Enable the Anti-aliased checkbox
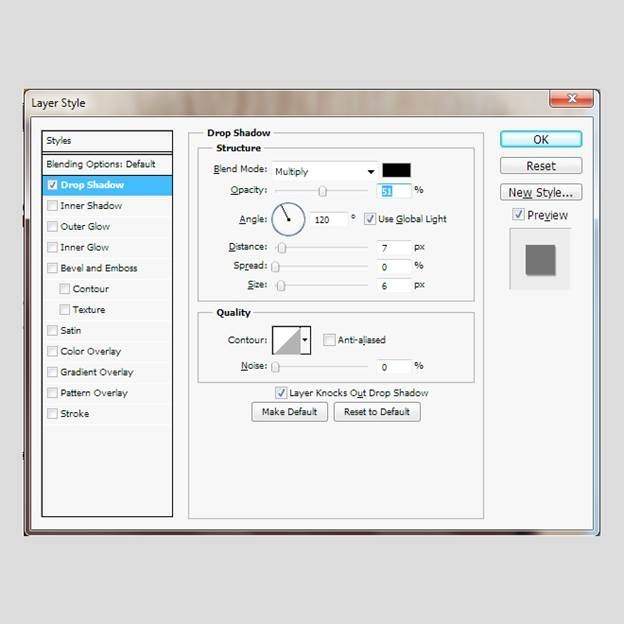 click(329, 340)
